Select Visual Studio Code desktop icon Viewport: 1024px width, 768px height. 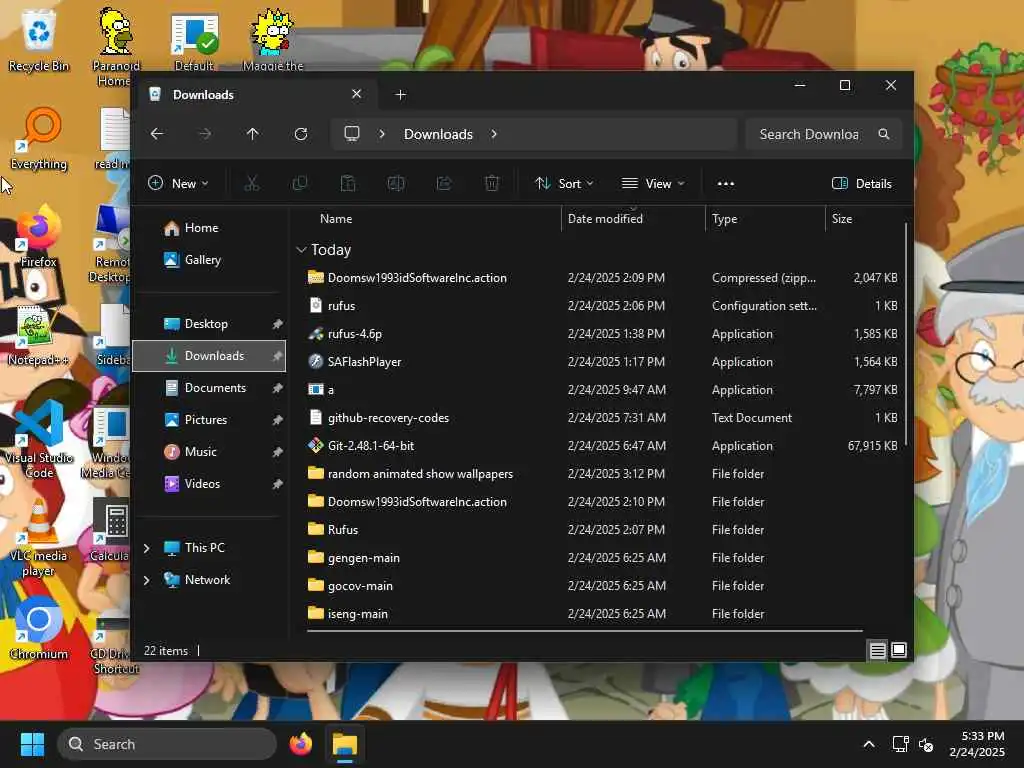[x=39, y=440]
